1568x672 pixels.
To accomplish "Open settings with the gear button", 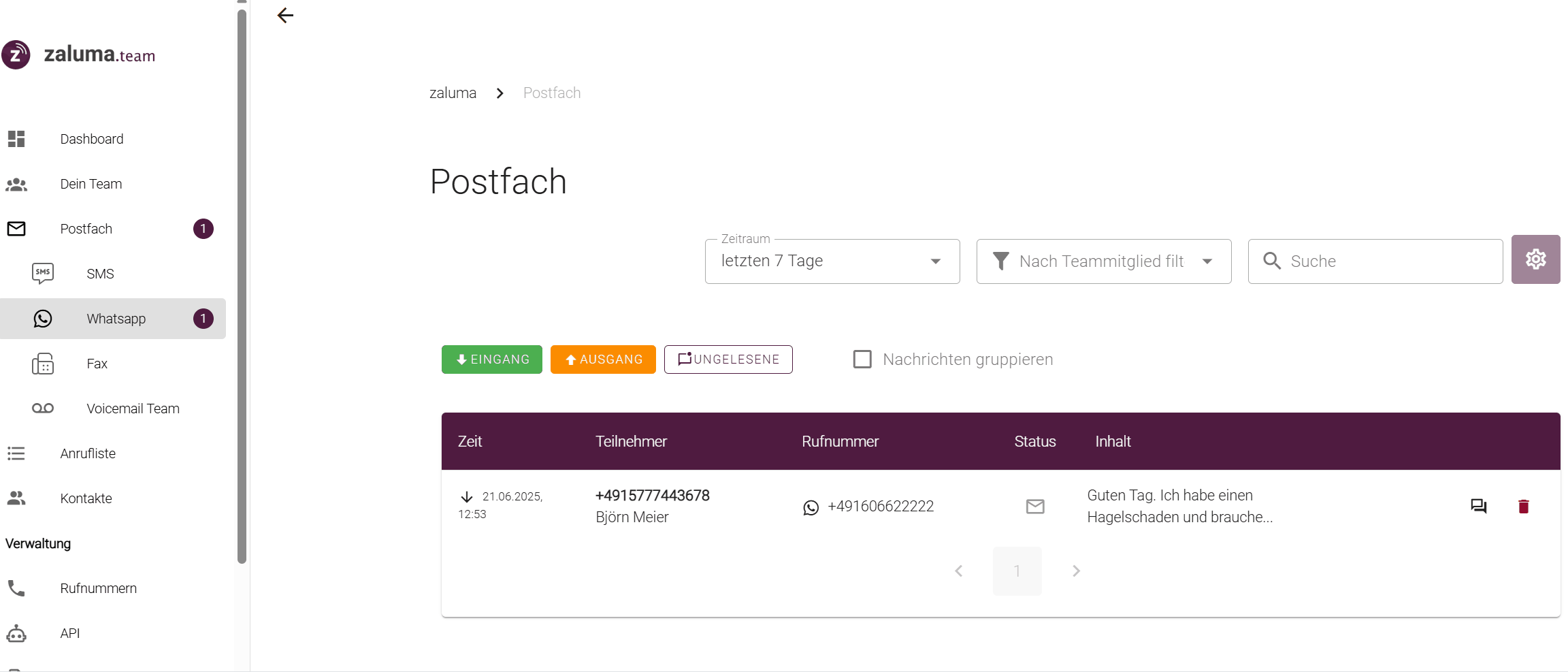I will (1536, 259).
